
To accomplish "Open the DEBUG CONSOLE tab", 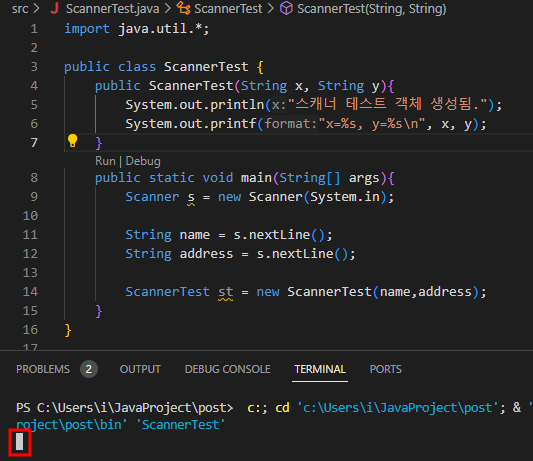I will (227, 369).
